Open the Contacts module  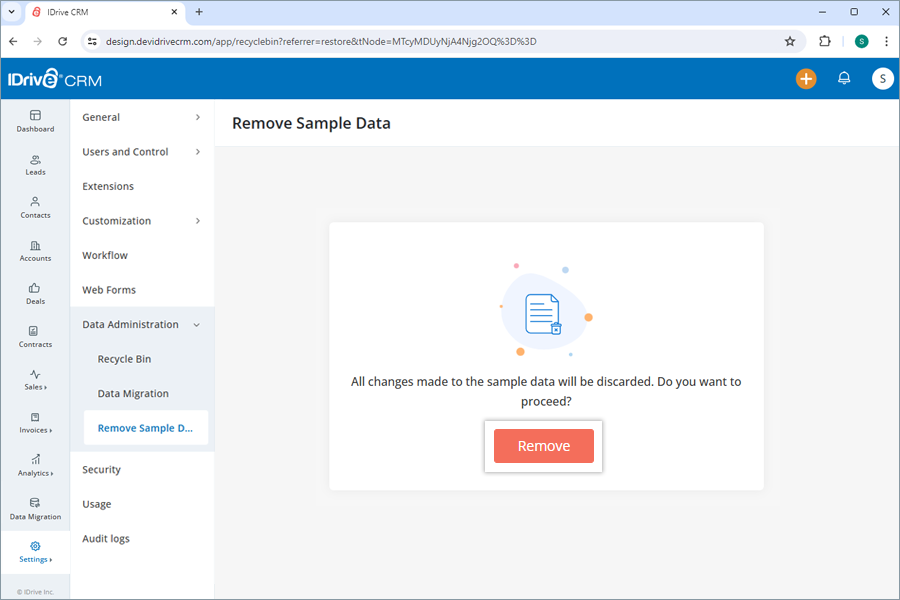pyautogui.click(x=35, y=207)
